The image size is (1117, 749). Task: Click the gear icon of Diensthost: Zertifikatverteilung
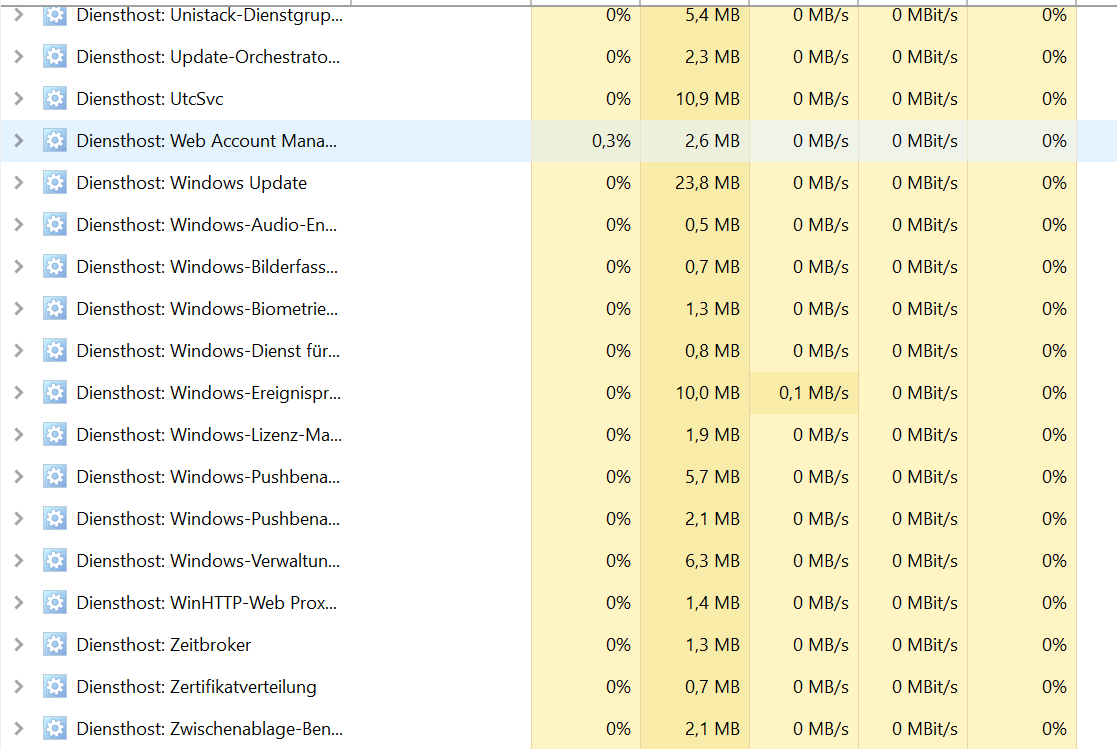[x=55, y=687]
